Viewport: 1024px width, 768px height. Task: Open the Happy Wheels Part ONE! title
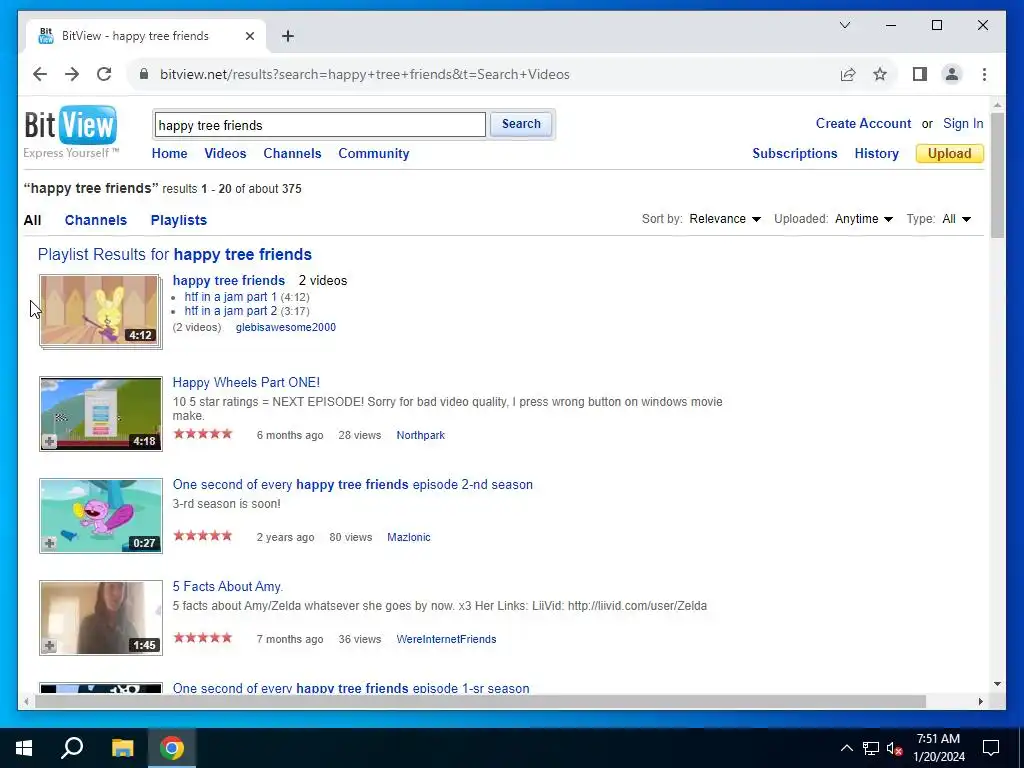click(246, 382)
